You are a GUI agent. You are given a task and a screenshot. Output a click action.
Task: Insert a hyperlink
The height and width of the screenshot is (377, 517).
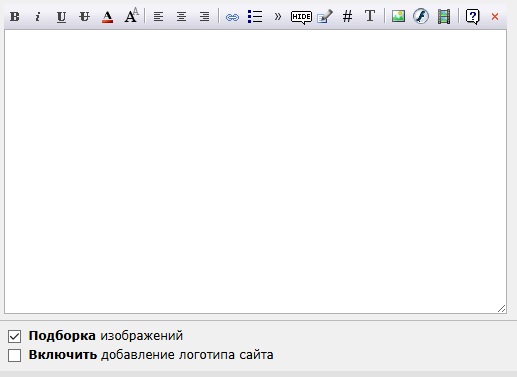pyautogui.click(x=232, y=17)
